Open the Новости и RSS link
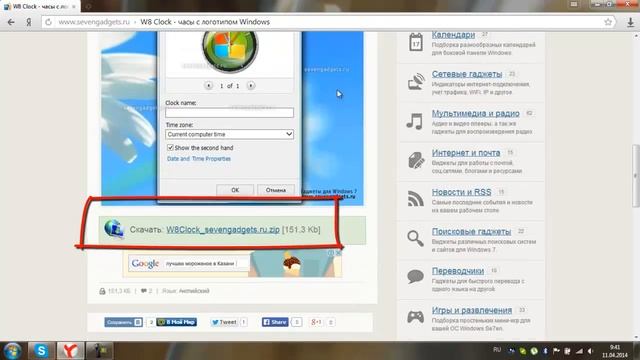The image size is (640, 360). [461, 192]
